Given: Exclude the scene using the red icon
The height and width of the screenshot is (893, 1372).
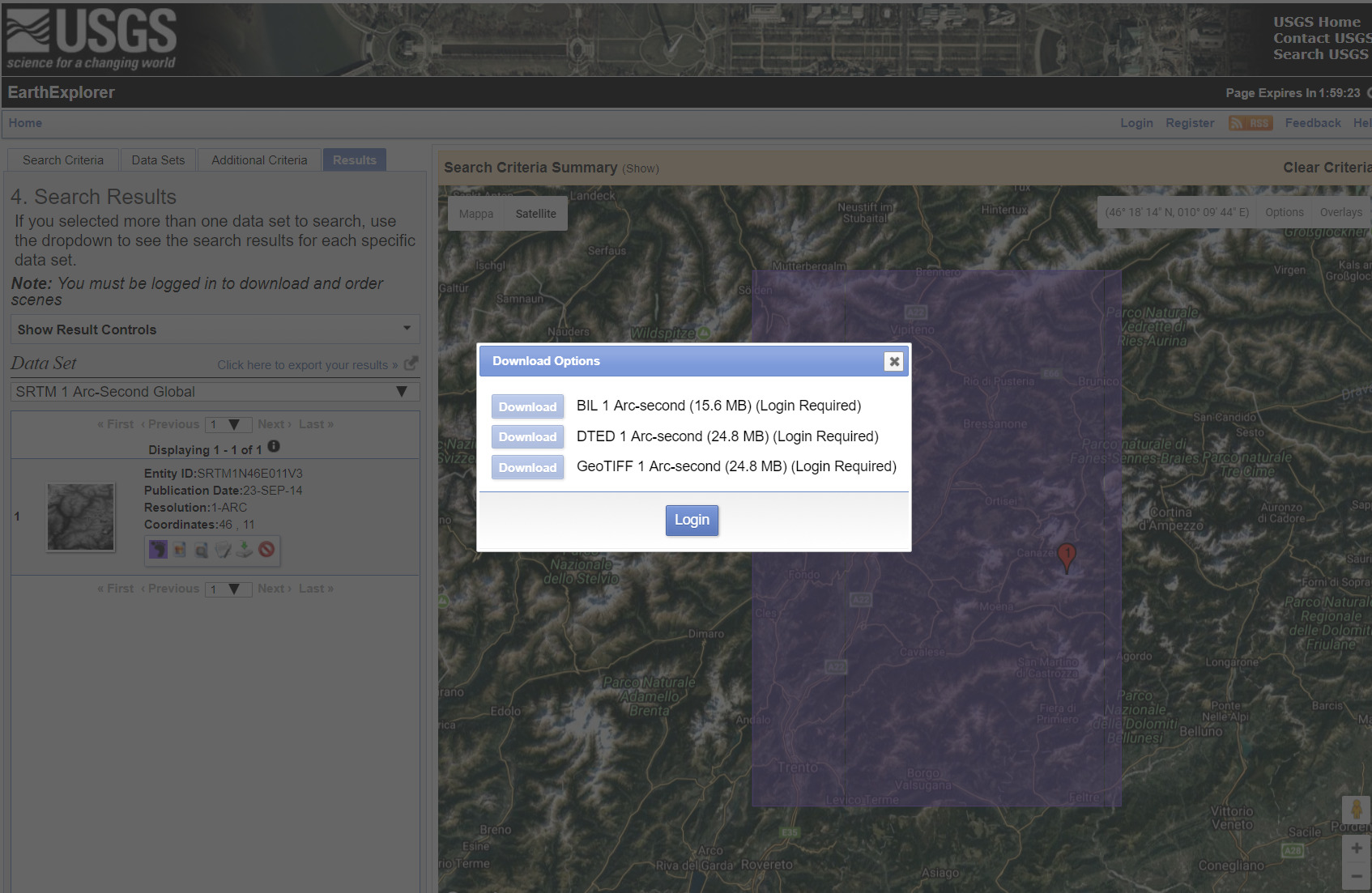Looking at the screenshot, I should 266,550.
